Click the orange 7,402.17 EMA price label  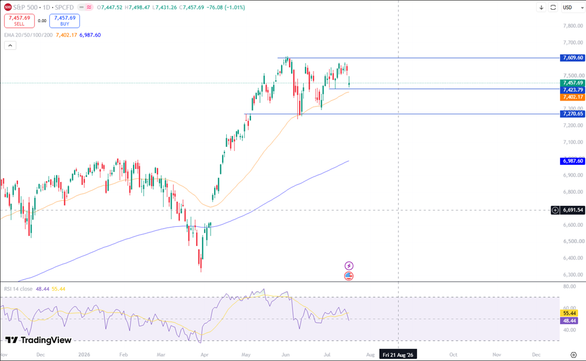572,97
